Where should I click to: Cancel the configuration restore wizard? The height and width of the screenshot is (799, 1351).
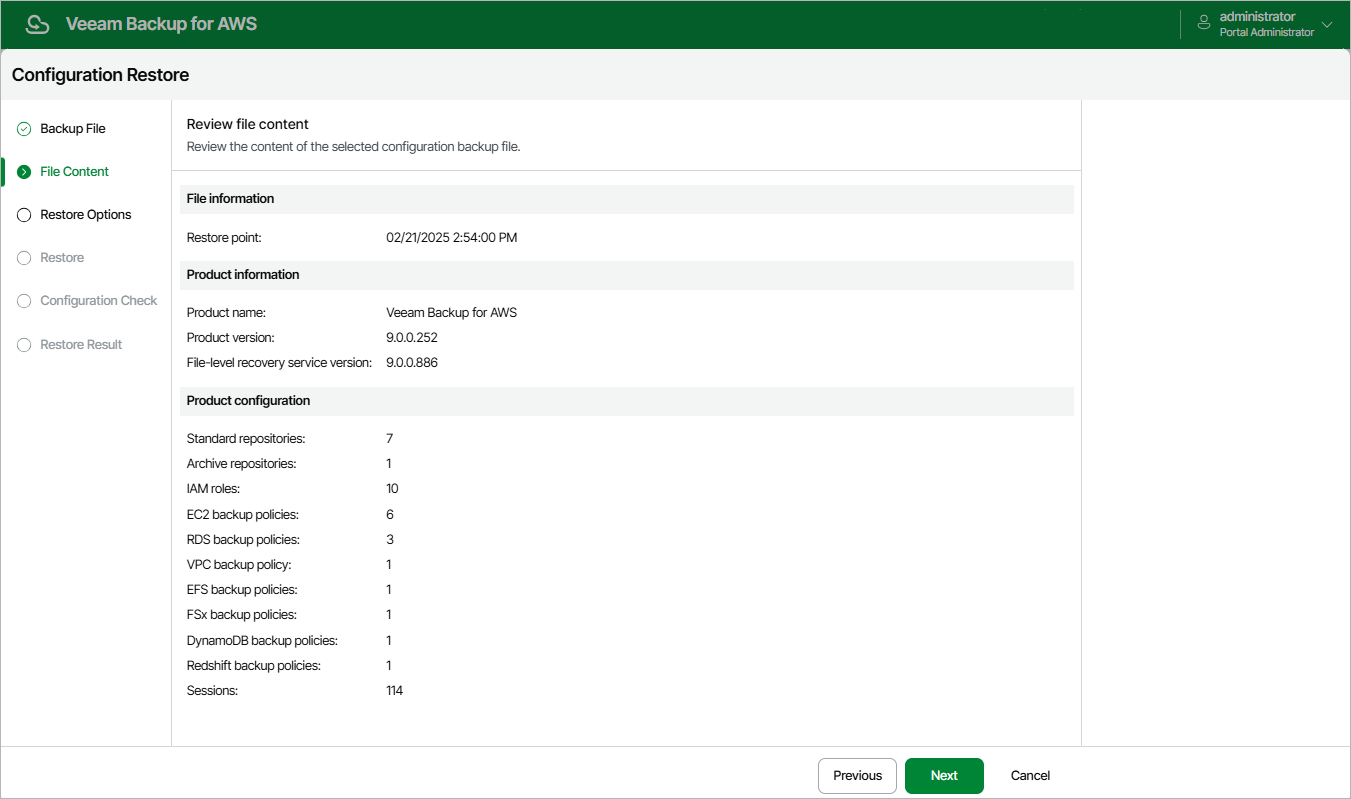click(x=1030, y=776)
